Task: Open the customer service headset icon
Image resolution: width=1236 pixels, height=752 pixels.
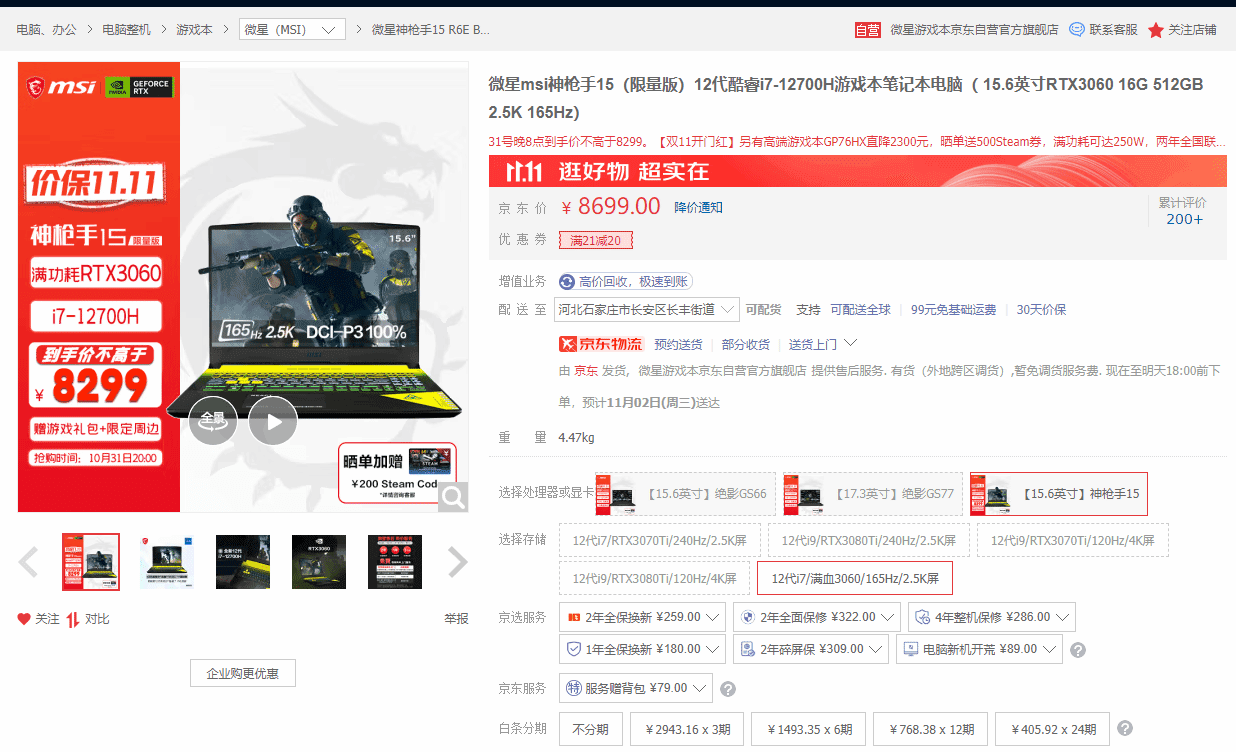Action: (1077, 29)
